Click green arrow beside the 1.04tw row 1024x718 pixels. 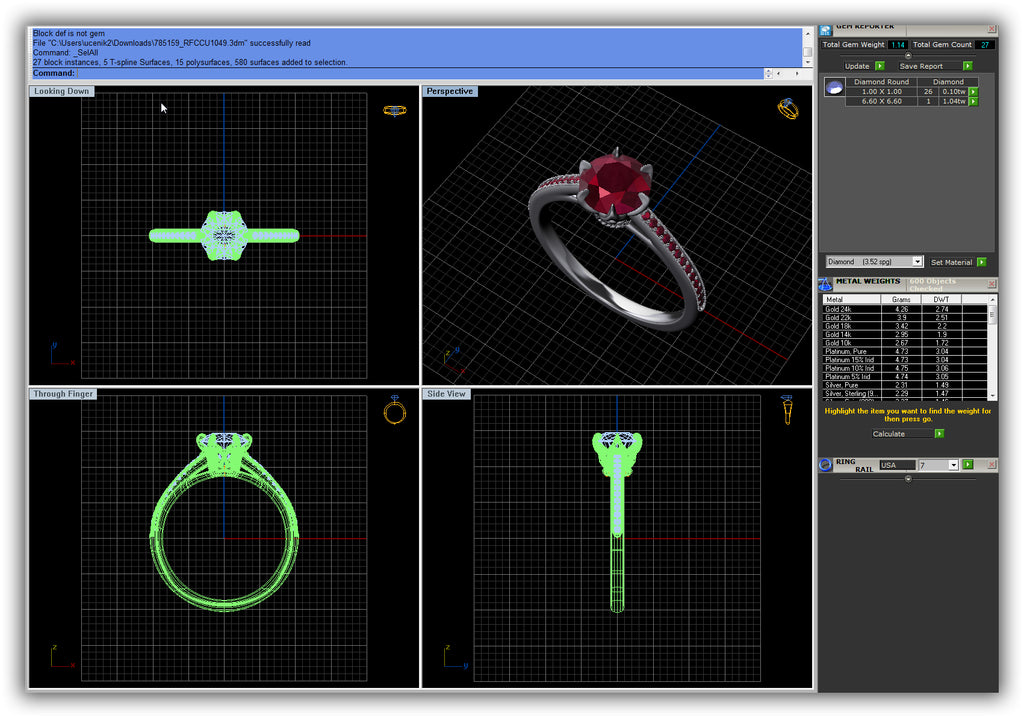(973, 101)
